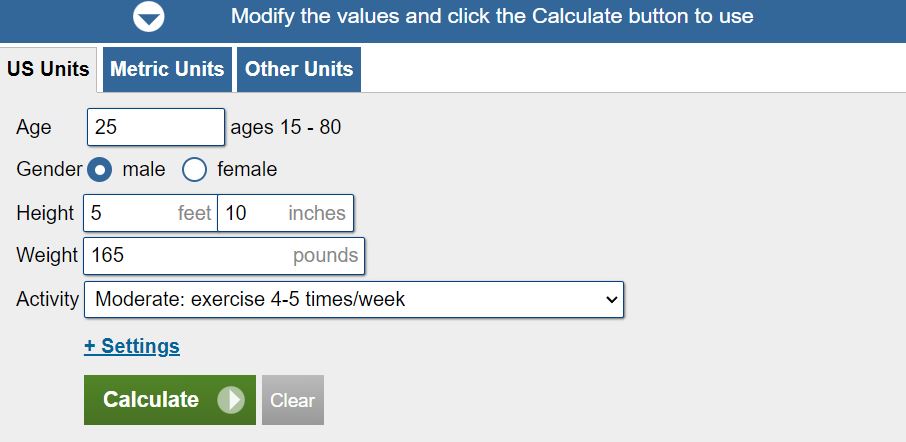Click the 'male' radio label text
Image resolution: width=906 pixels, height=442 pixels.
pos(144,170)
